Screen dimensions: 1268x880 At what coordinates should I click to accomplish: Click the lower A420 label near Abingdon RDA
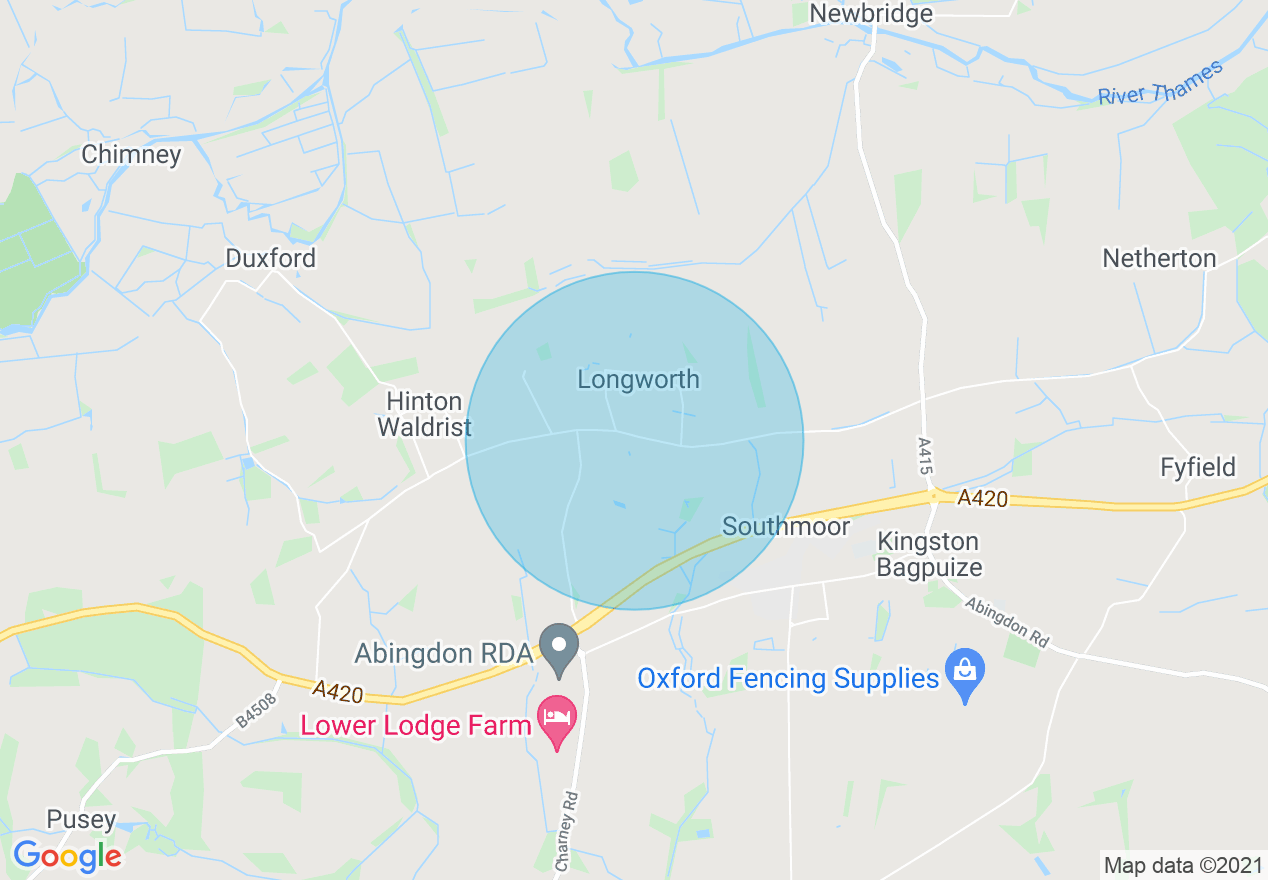click(336, 690)
